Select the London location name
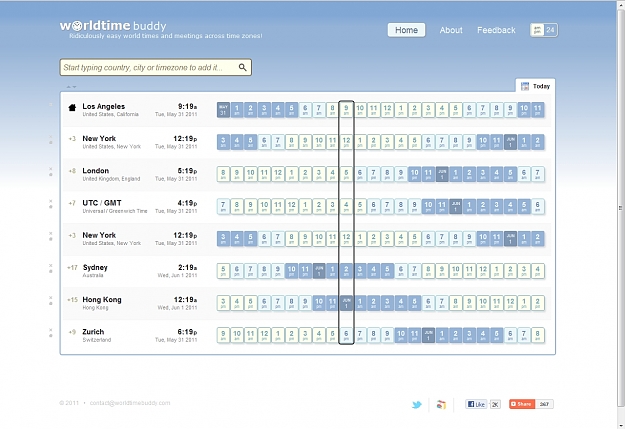Image resolution: width=625 pixels, height=429 pixels. 96,171
